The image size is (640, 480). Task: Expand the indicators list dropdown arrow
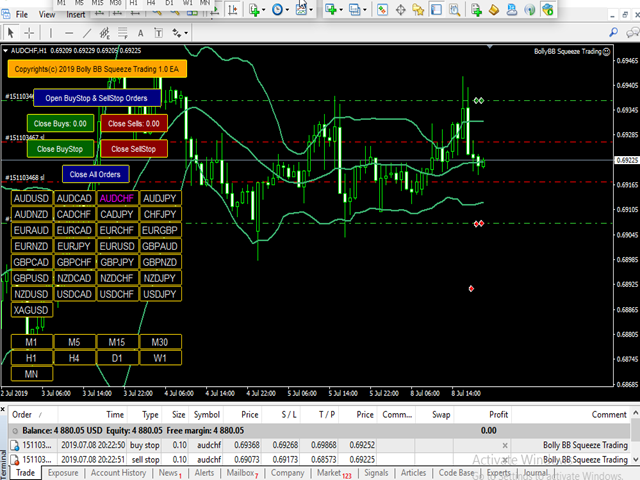(264, 10)
